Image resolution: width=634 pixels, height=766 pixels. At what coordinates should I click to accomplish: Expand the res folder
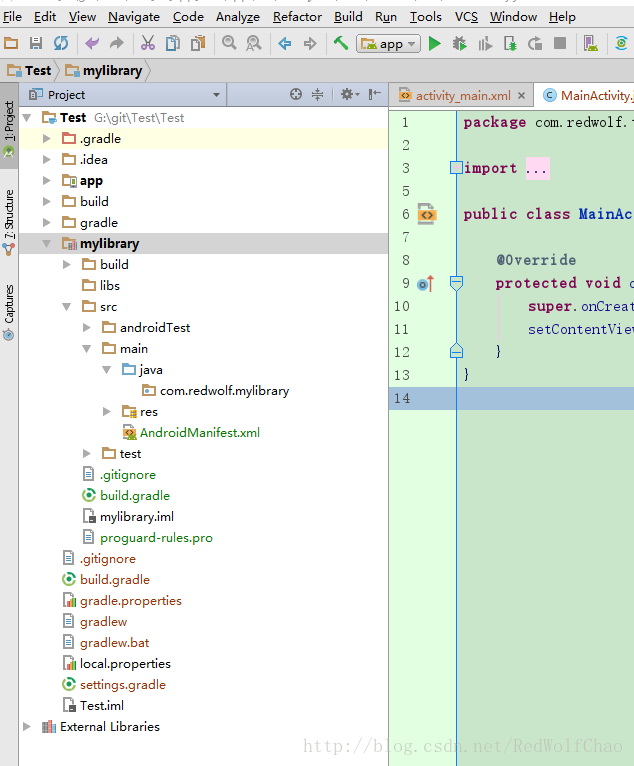pos(106,412)
